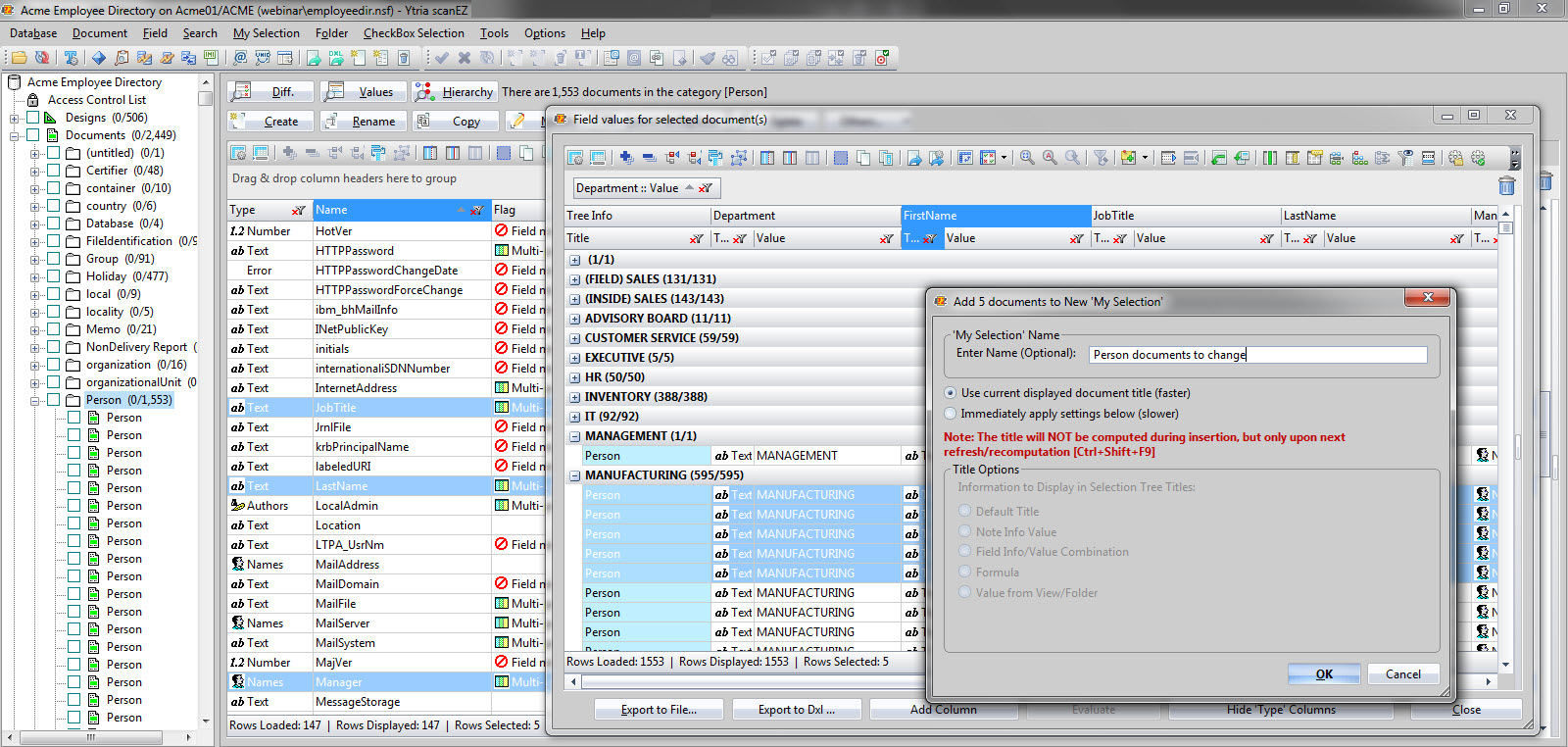This screenshot has width=1568, height=747.
Task: Click the DXL export icon in main toolbar
Action: pyautogui.click(x=336, y=58)
